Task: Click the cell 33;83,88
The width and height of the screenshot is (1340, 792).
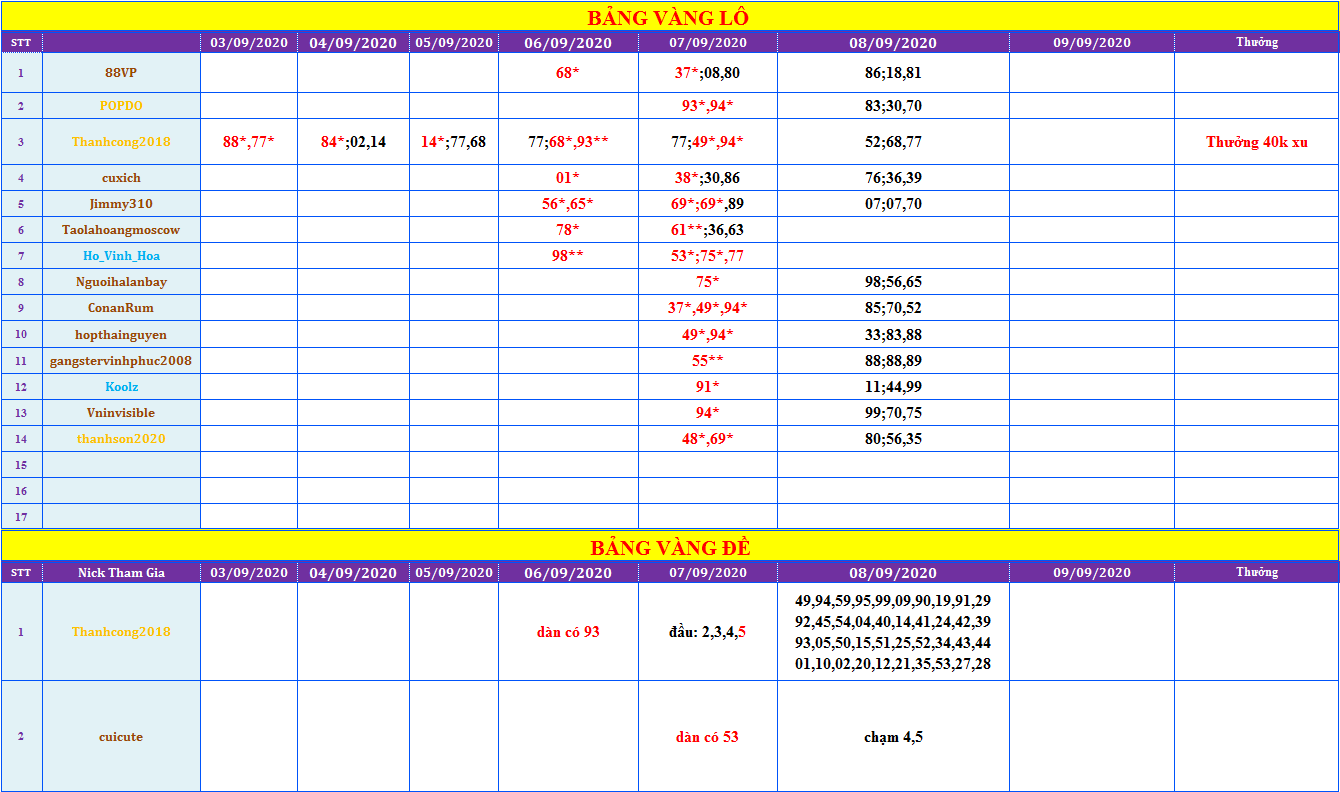Action: [x=893, y=334]
